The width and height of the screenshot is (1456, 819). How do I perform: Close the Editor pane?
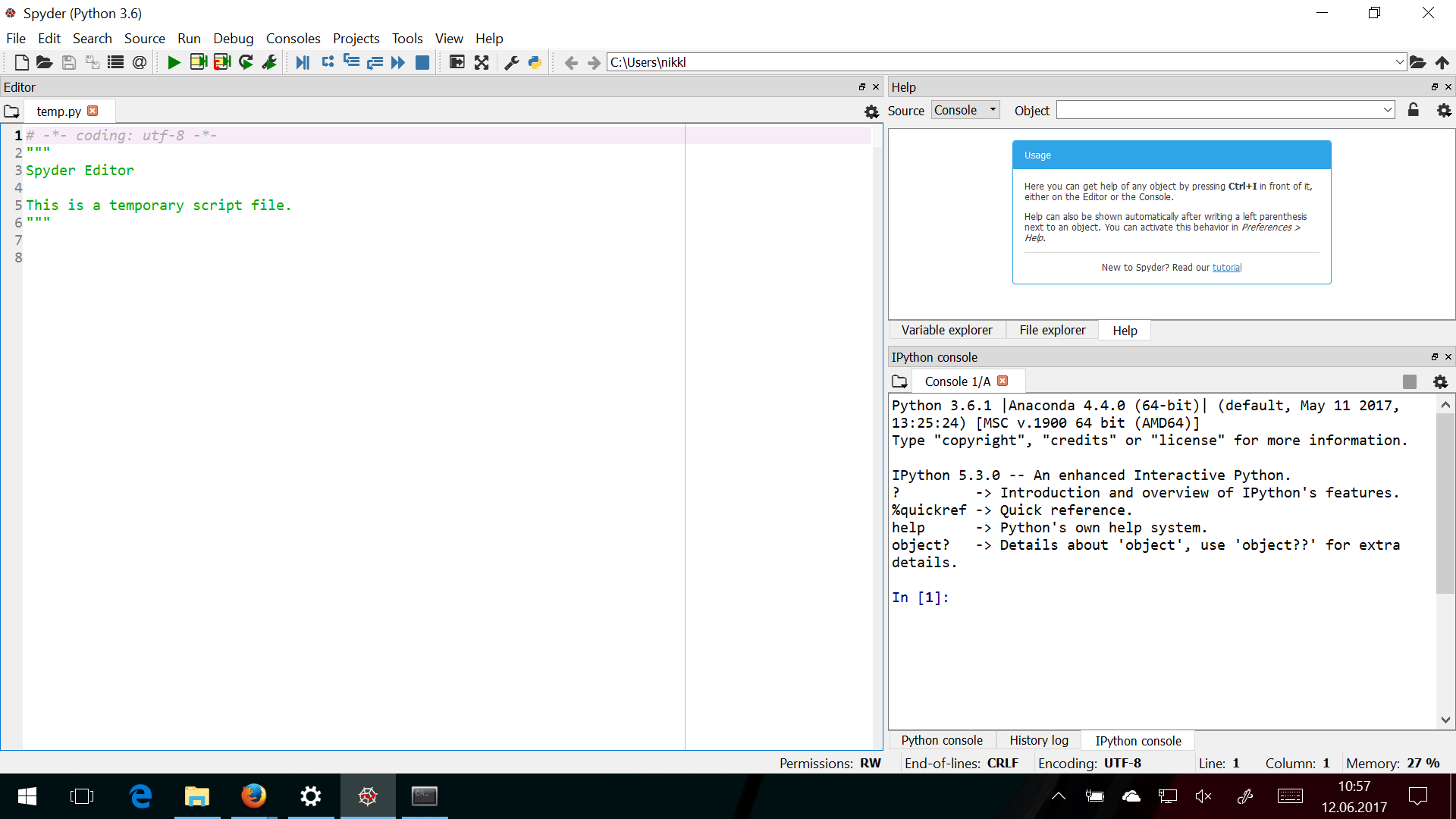[876, 87]
